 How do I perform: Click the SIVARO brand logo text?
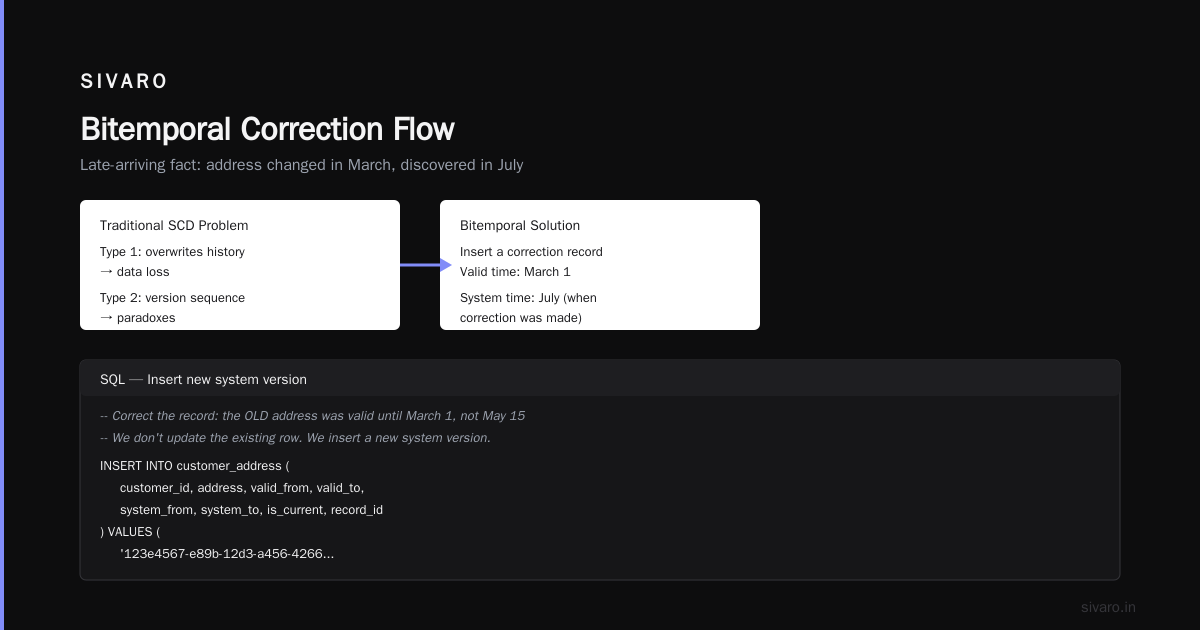(124, 82)
